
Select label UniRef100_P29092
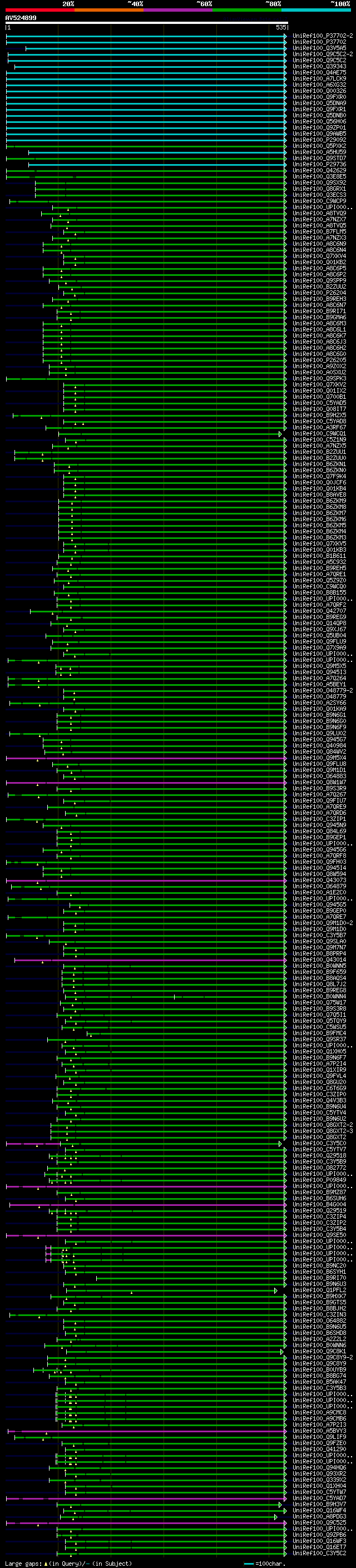tap(319, 140)
